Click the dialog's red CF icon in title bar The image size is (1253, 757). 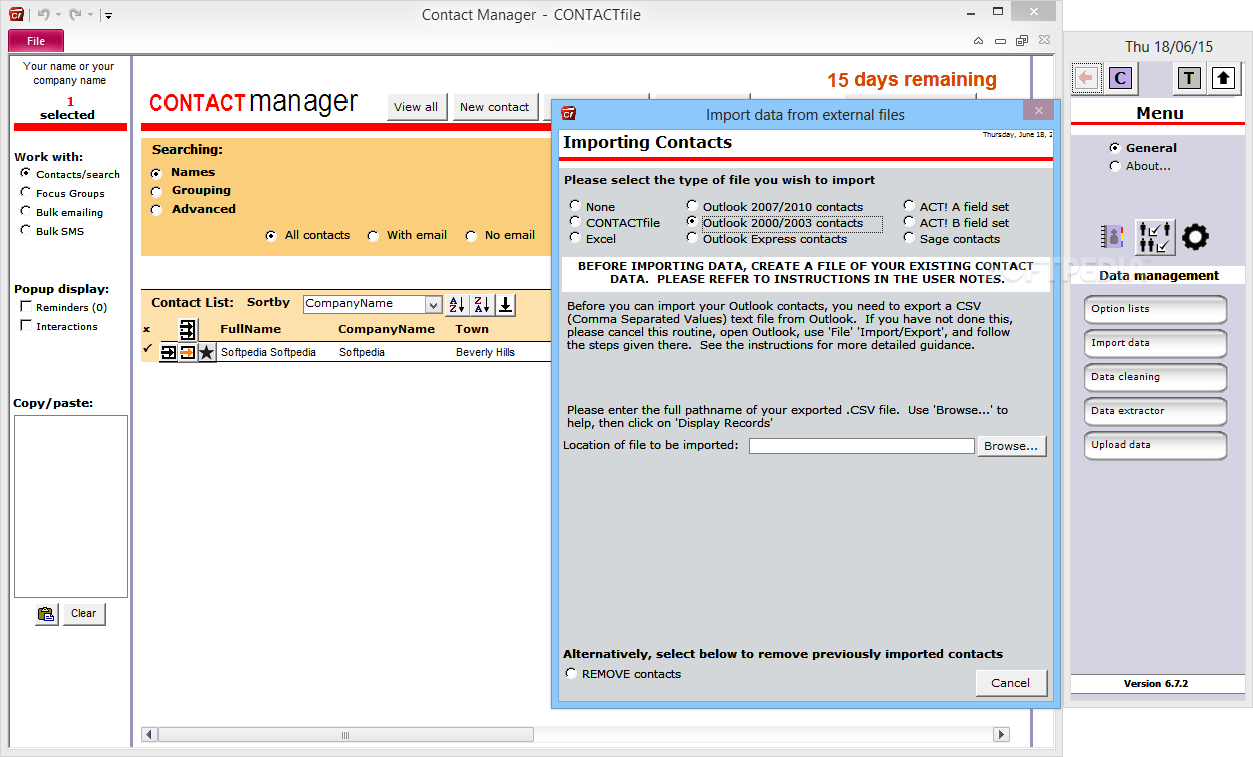(569, 113)
